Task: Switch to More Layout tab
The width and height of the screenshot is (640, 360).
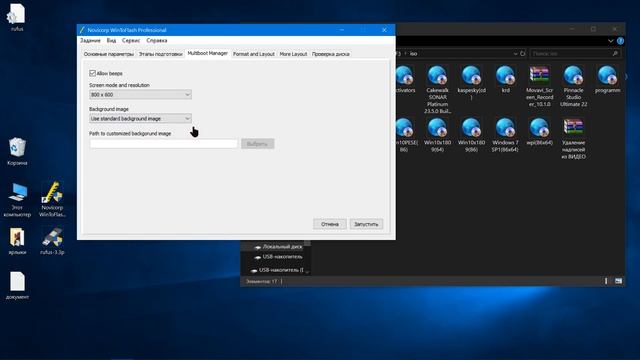Action: (x=293, y=54)
